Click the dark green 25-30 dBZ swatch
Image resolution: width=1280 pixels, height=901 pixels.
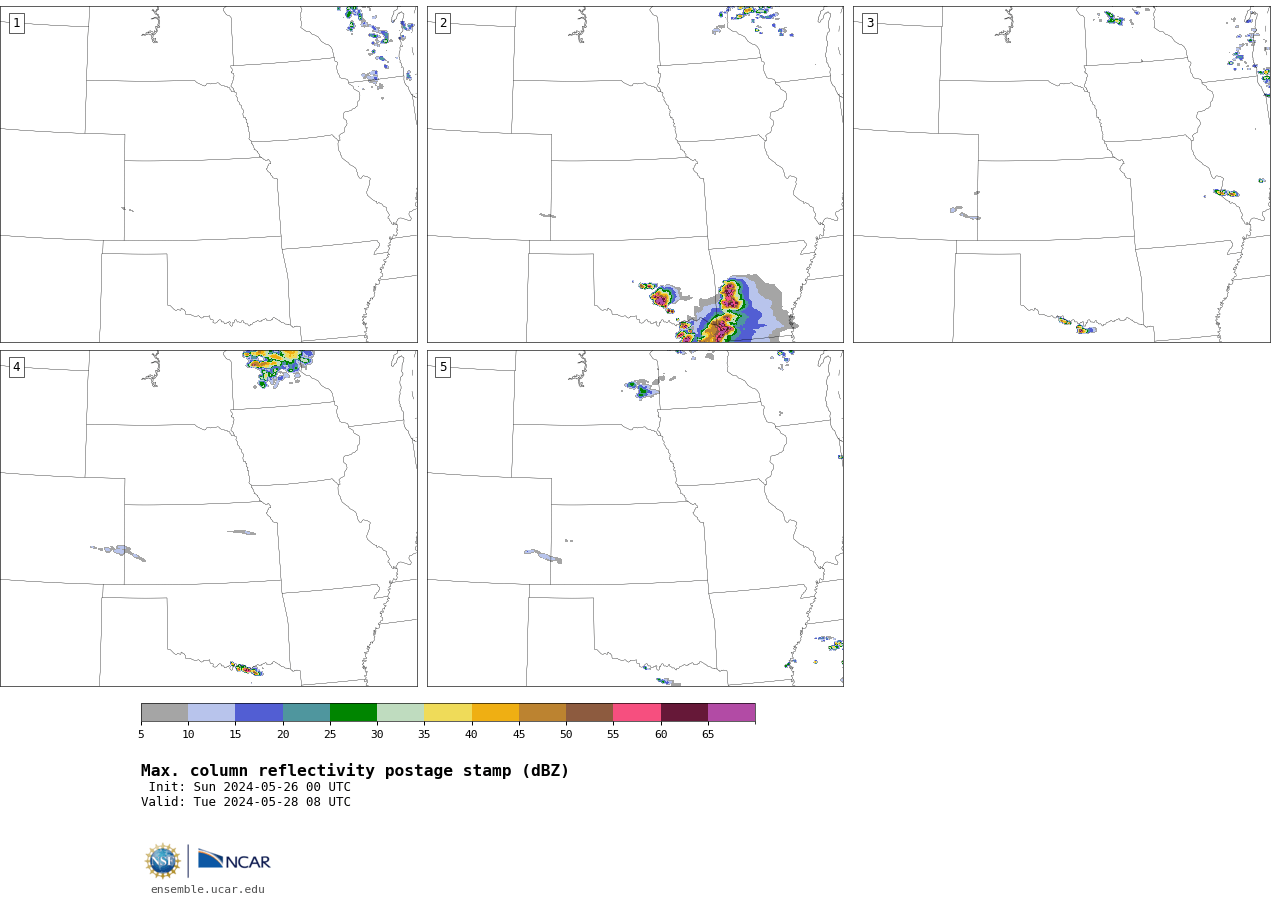353,713
